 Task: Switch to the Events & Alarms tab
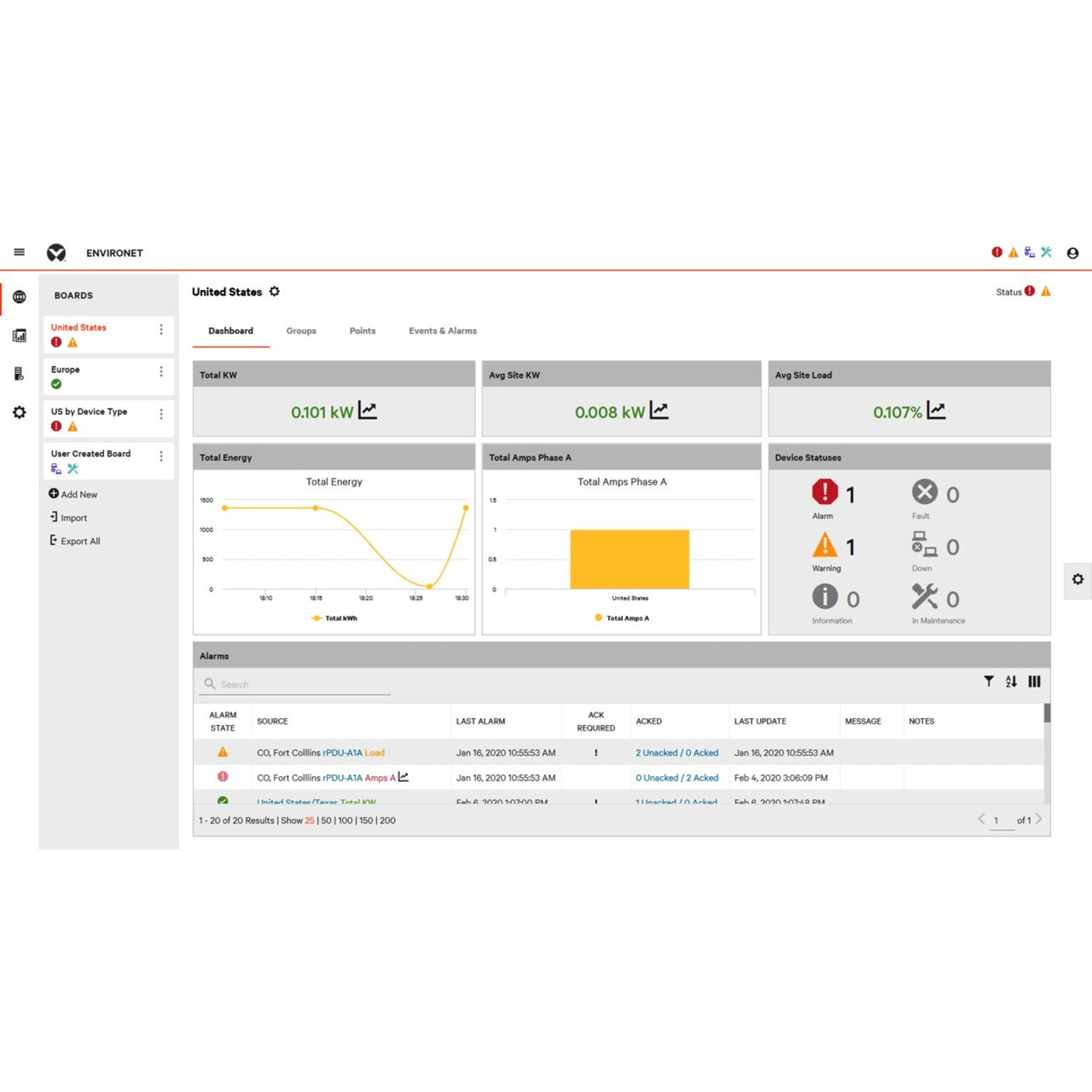click(442, 330)
